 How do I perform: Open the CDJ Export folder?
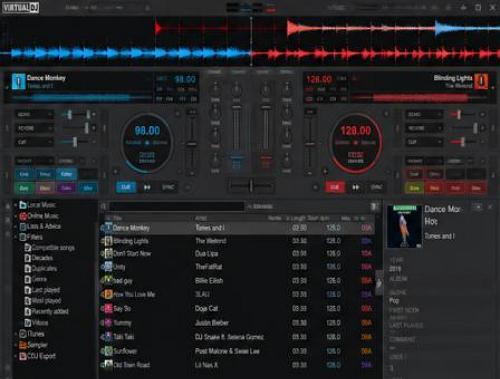[37, 356]
